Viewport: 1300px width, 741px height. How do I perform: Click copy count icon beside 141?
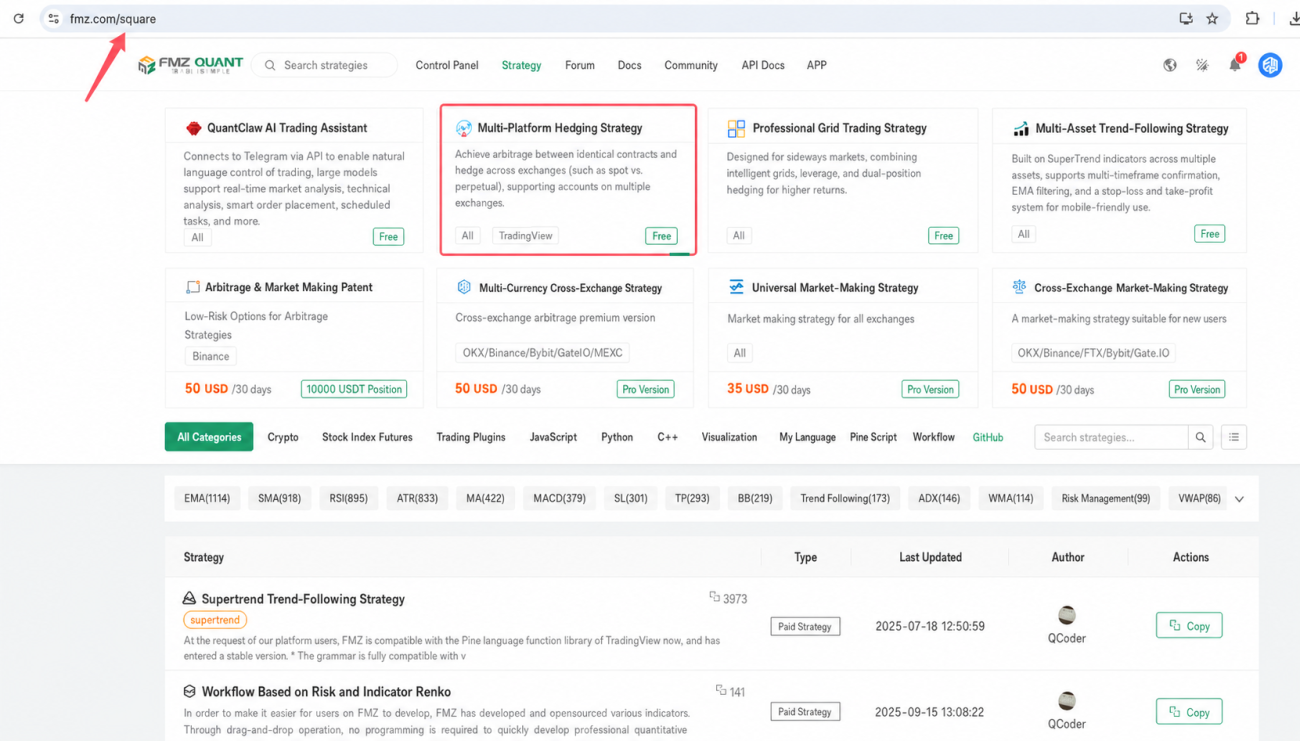click(720, 690)
